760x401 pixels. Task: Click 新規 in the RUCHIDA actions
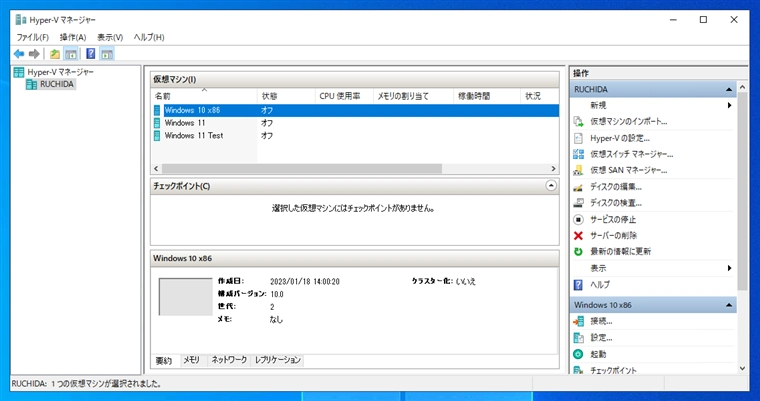click(598, 106)
